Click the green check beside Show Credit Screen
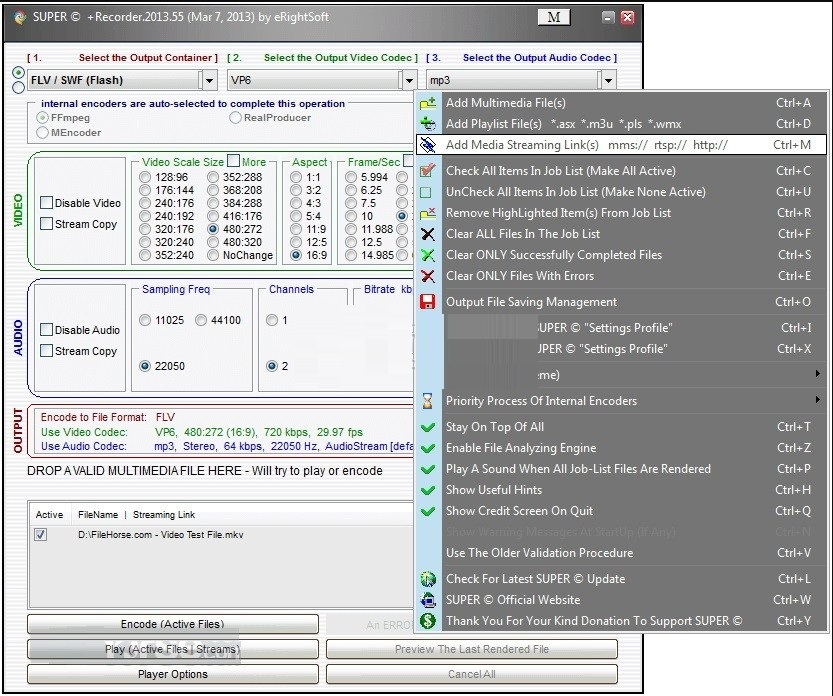Image resolution: width=833 pixels, height=696 pixels. coord(428,511)
